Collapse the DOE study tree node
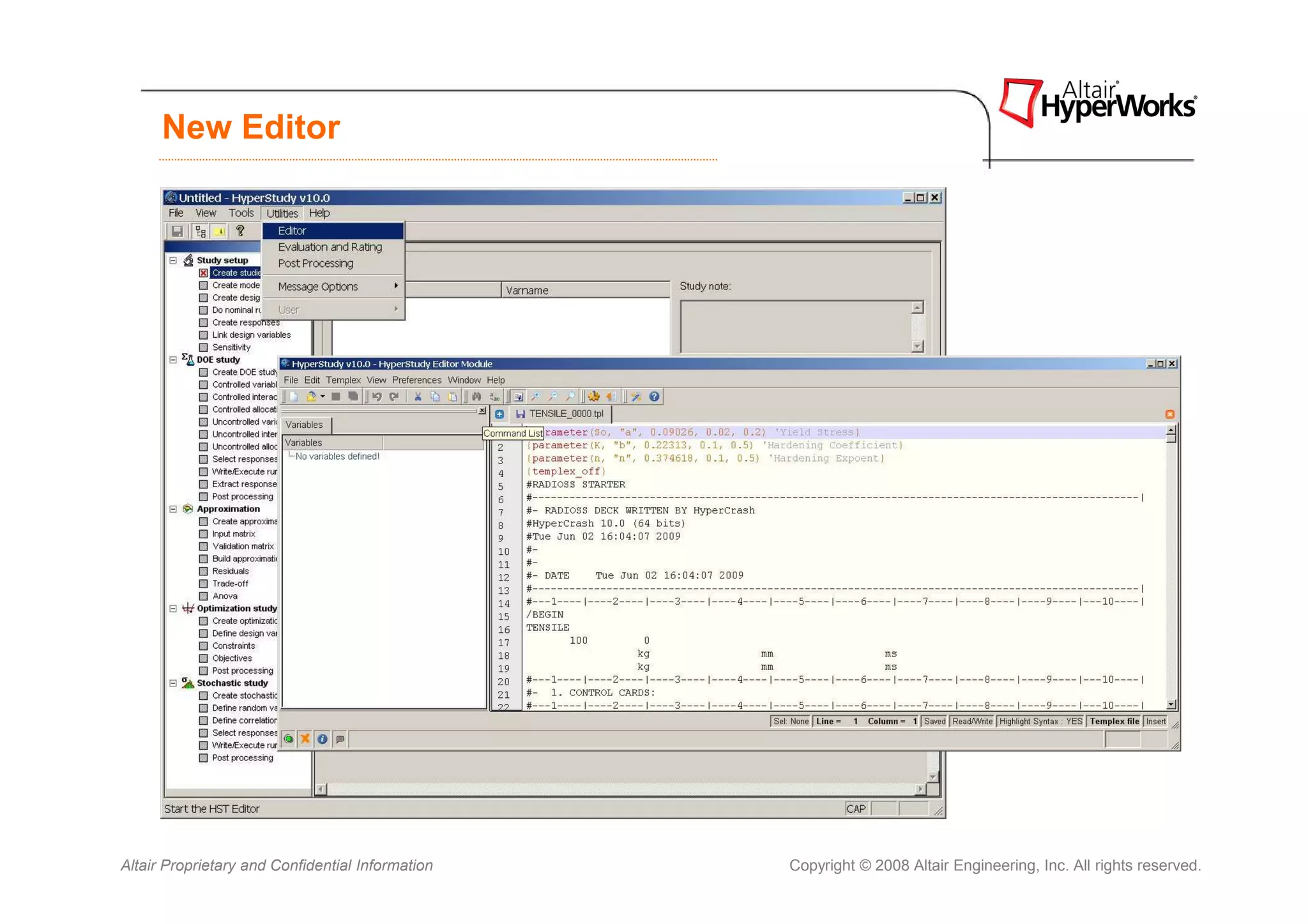This screenshot has width=1308, height=924. [172, 360]
